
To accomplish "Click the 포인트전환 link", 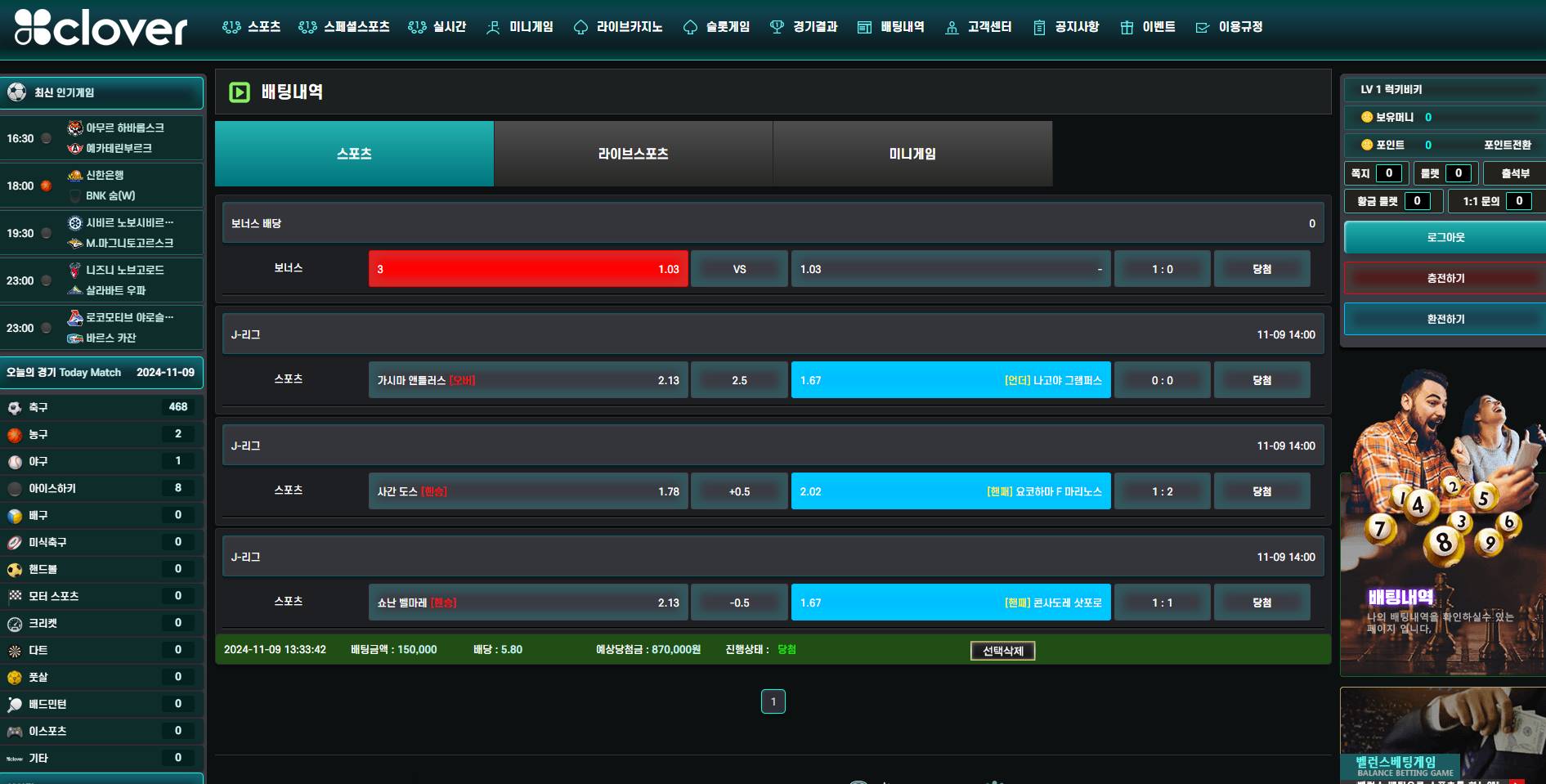I will (1507, 145).
